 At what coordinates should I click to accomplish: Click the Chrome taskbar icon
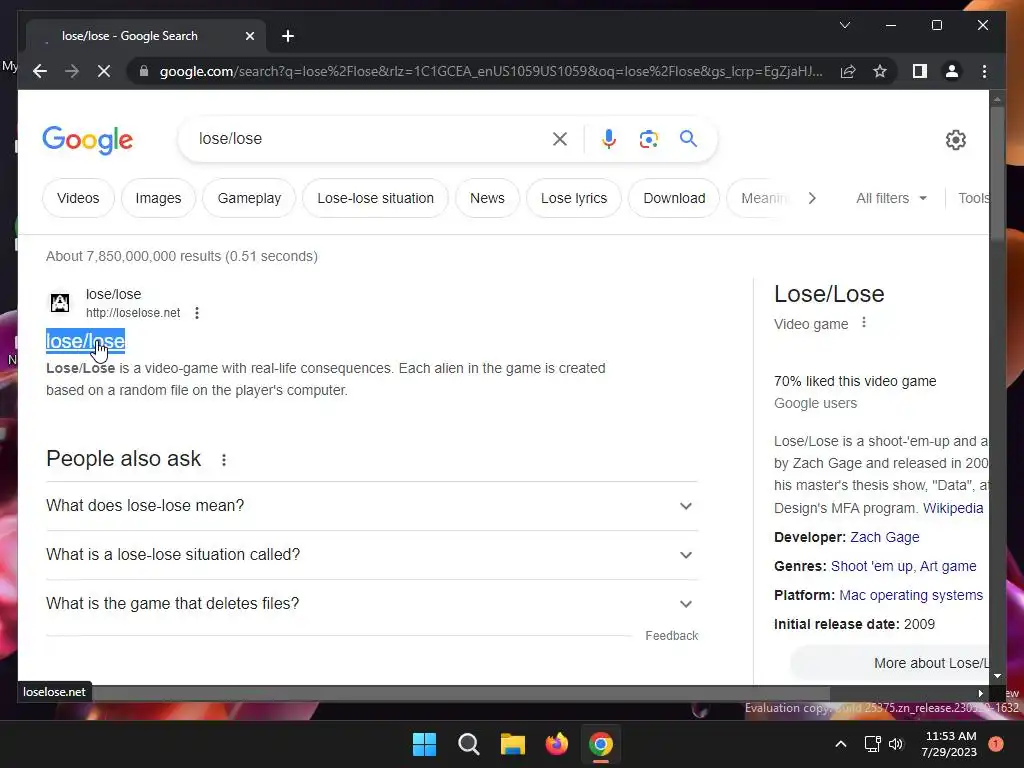click(601, 744)
